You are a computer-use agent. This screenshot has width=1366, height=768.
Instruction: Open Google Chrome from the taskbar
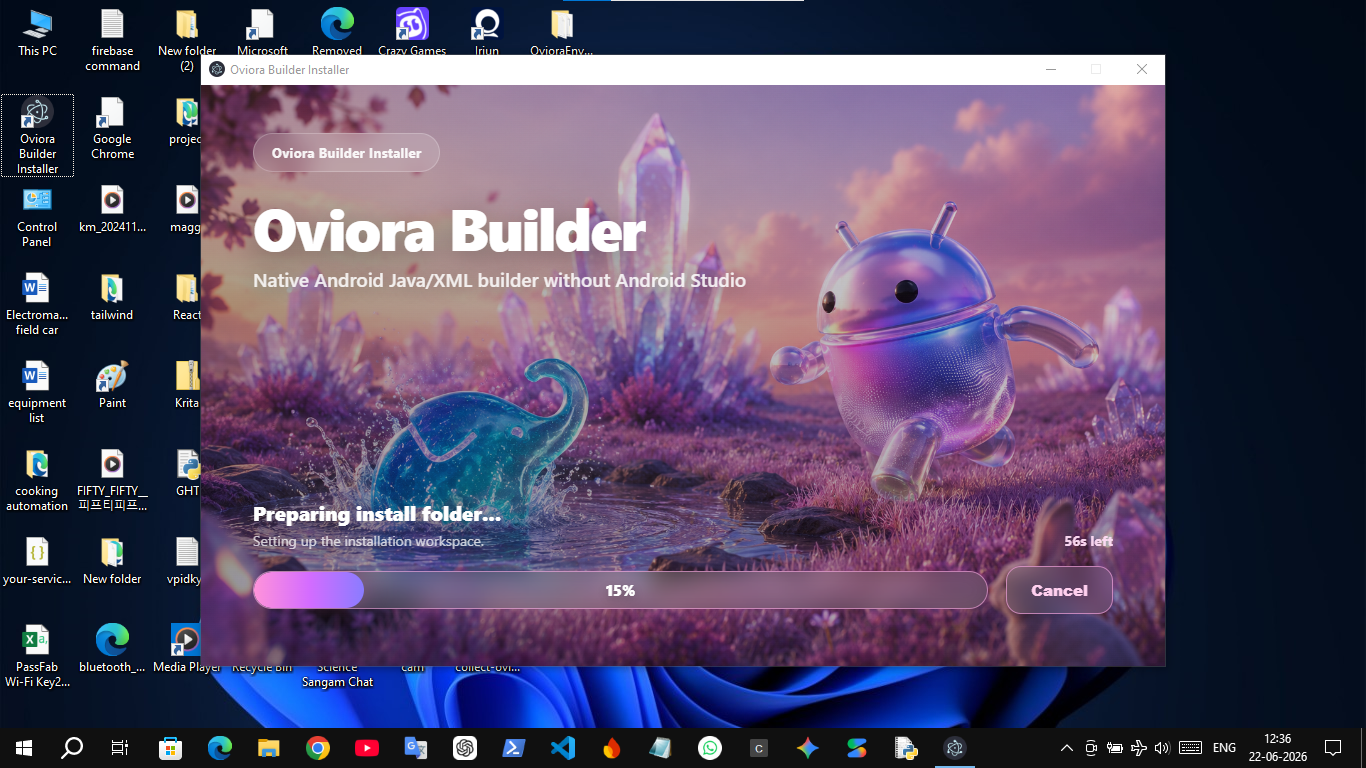[317, 747]
